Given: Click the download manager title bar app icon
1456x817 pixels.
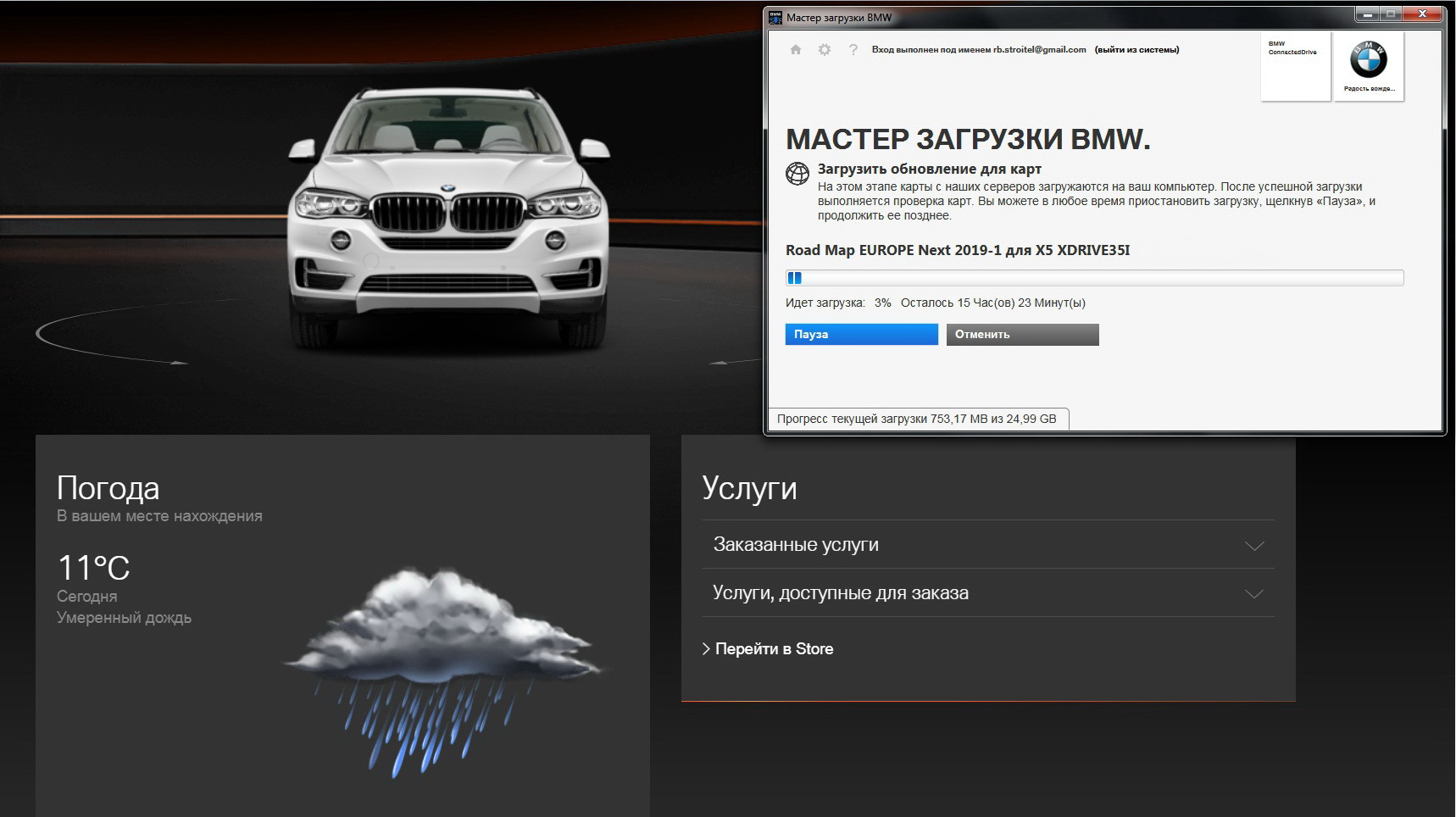Looking at the screenshot, I should coord(775,17).
